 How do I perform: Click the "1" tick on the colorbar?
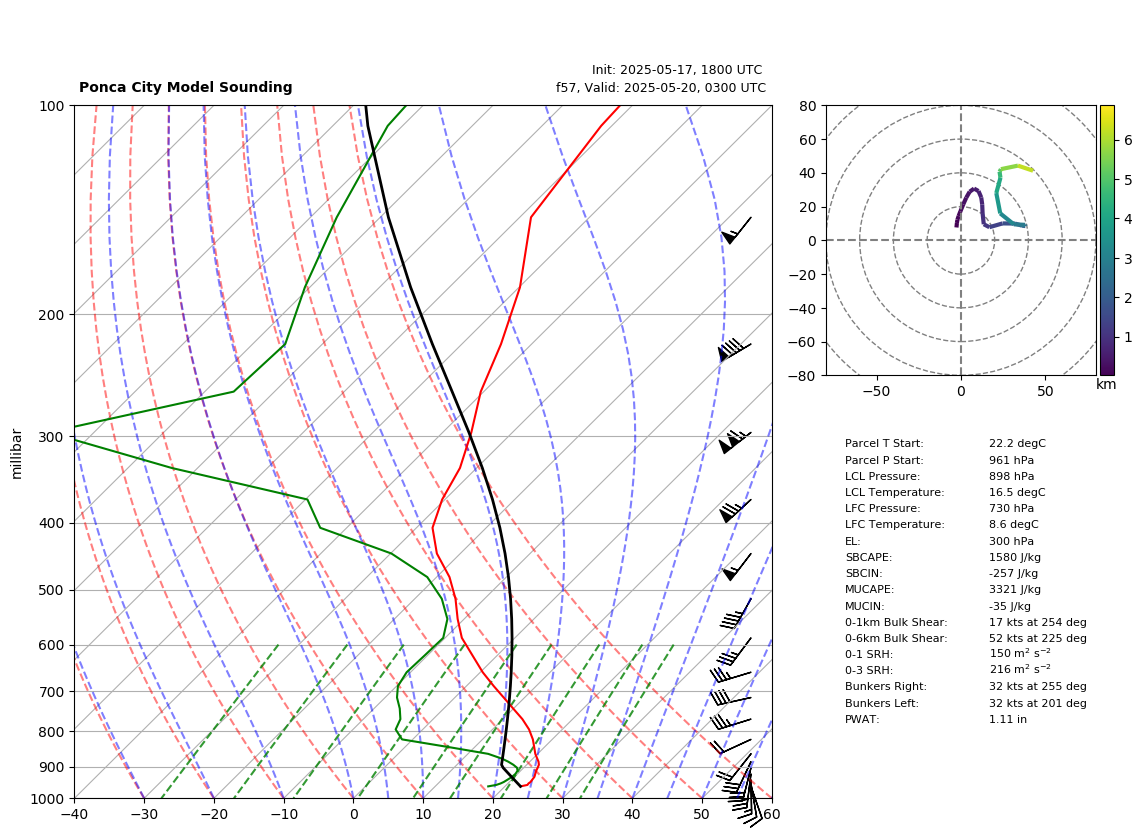click(1128, 337)
